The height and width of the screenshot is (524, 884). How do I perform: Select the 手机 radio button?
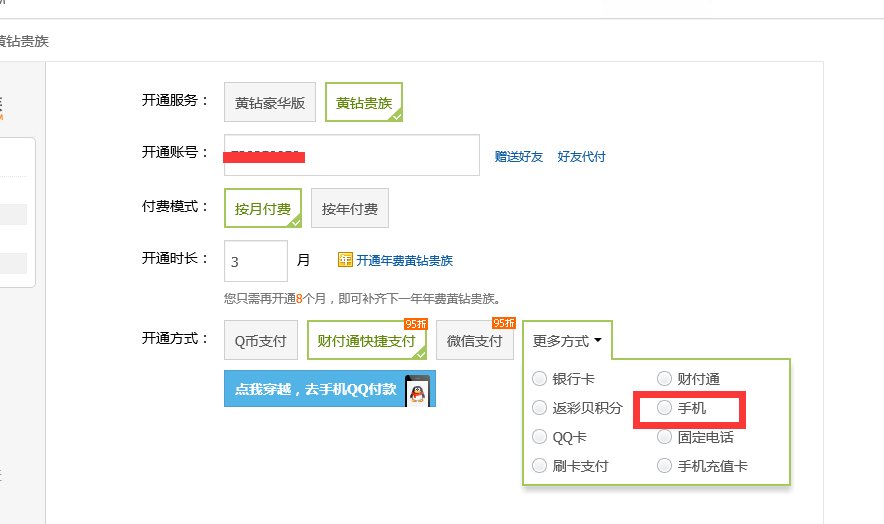point(665,407)
